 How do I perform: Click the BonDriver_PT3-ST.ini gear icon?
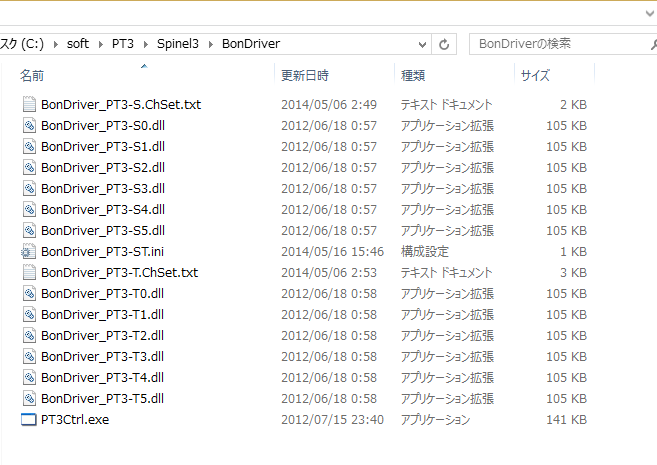click(28, 251)
